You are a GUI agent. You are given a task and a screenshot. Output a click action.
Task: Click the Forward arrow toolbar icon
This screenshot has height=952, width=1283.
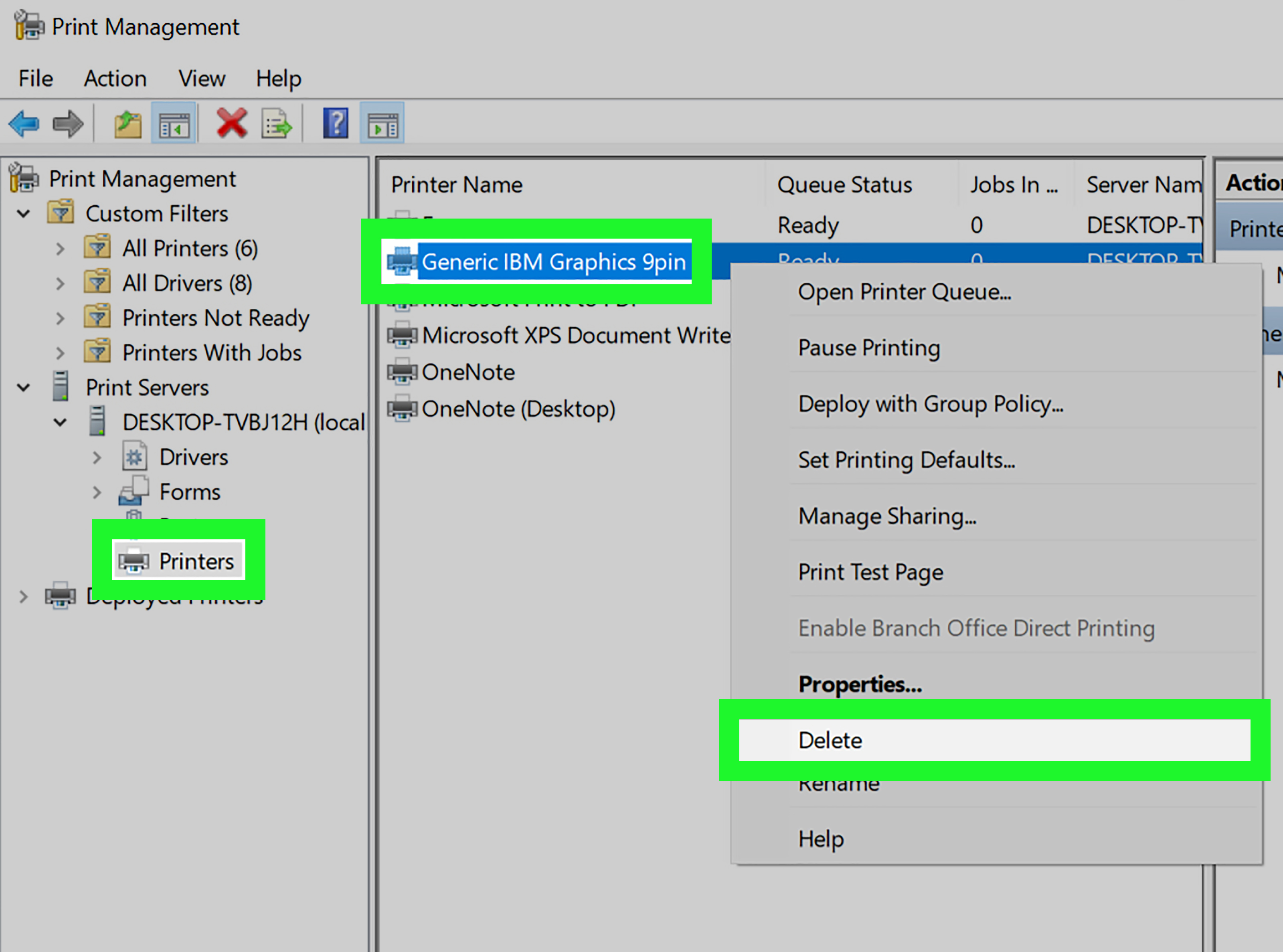(x=68, y=124)
